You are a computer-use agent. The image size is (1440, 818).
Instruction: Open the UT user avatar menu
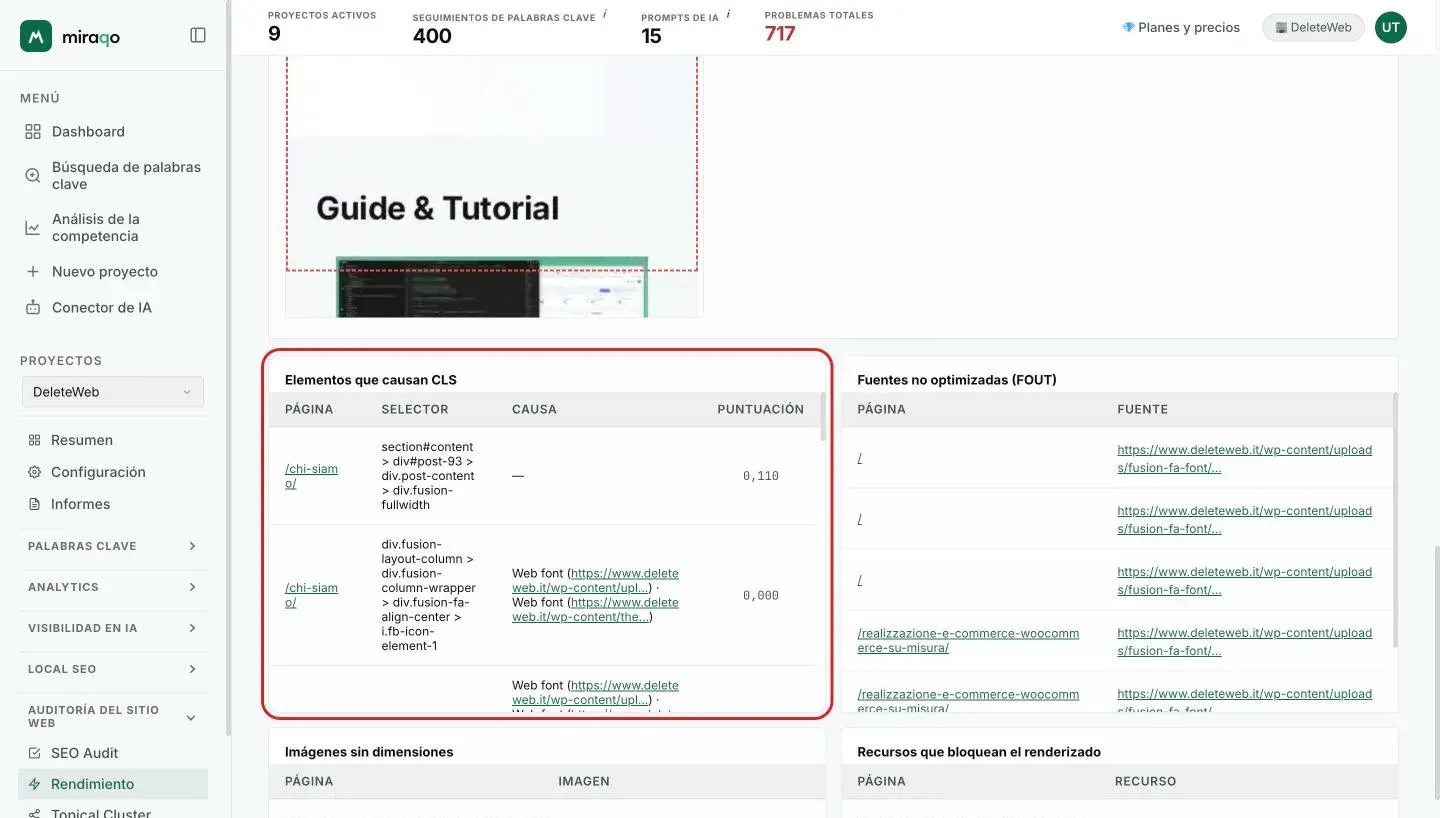(1390, 28)
